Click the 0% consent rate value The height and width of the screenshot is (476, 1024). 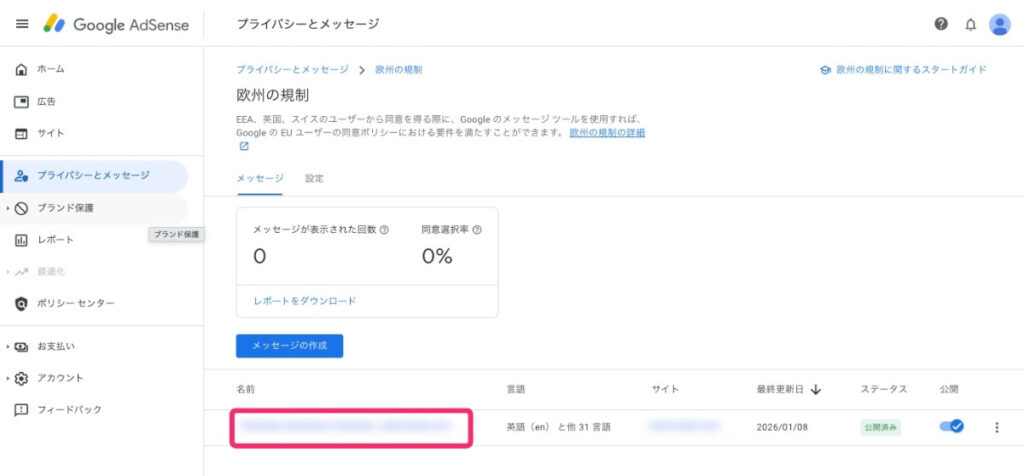[437, 257]
